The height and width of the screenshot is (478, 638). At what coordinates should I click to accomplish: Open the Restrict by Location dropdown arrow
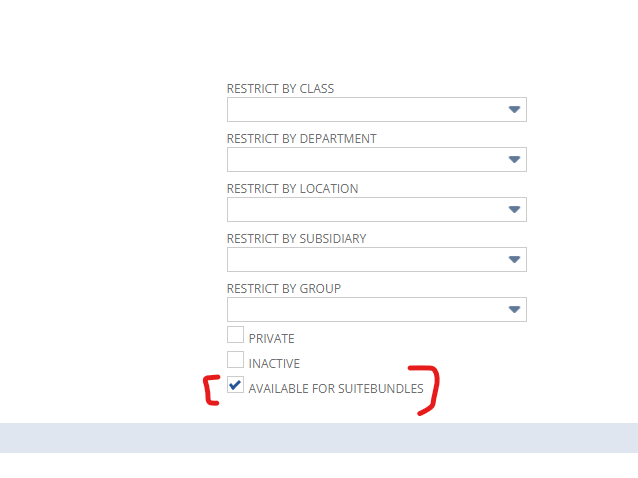tap(514, 209)
